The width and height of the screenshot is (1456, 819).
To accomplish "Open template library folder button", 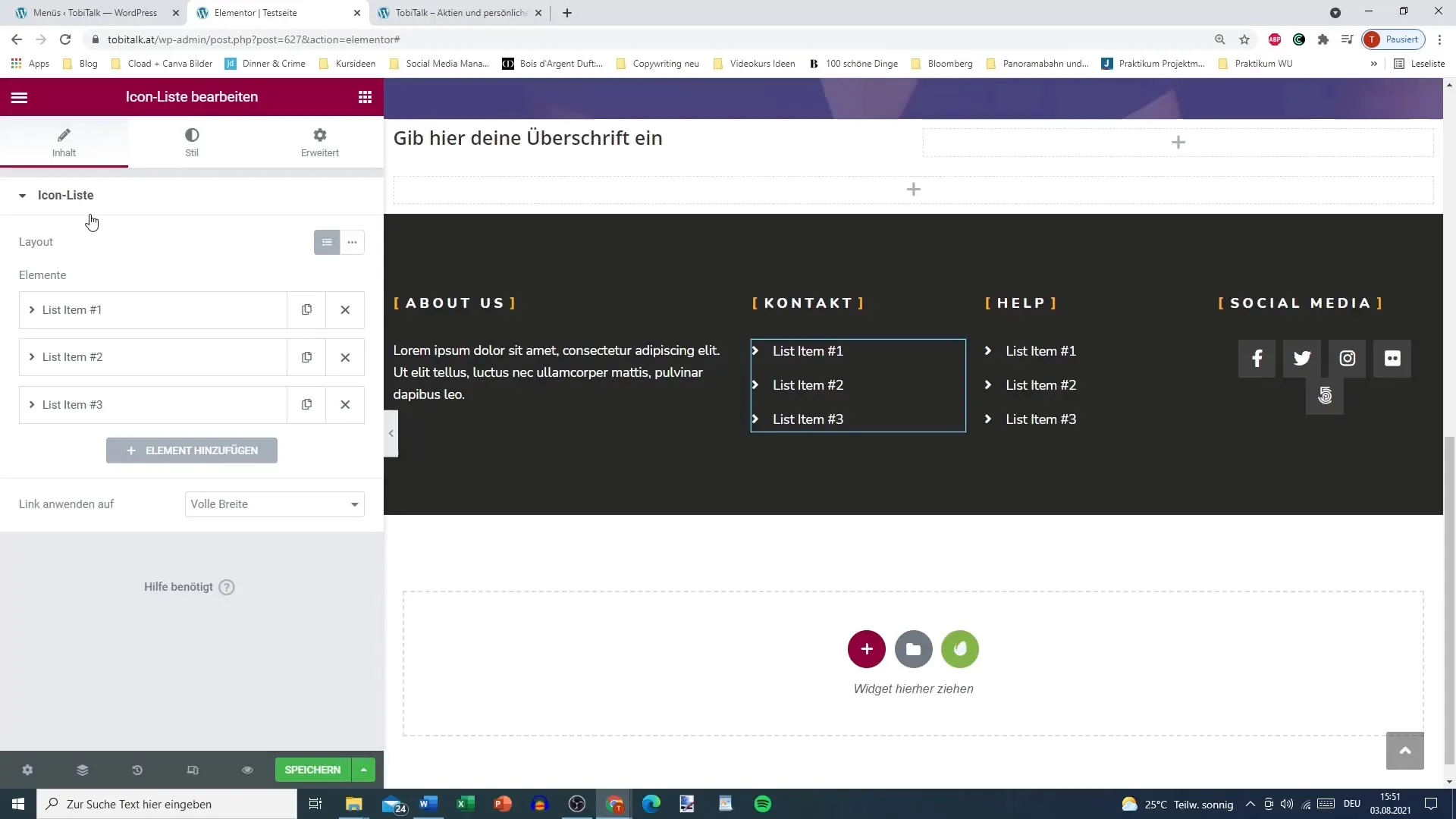I will (913, 649).
